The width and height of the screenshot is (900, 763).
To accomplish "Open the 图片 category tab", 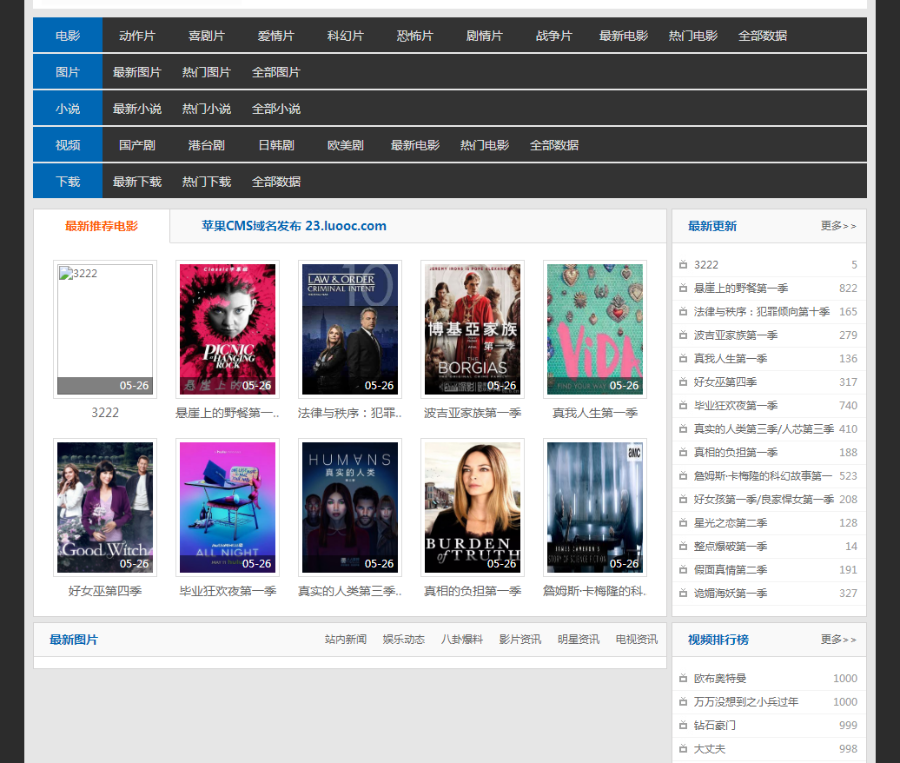I will [x=68, y=72].
